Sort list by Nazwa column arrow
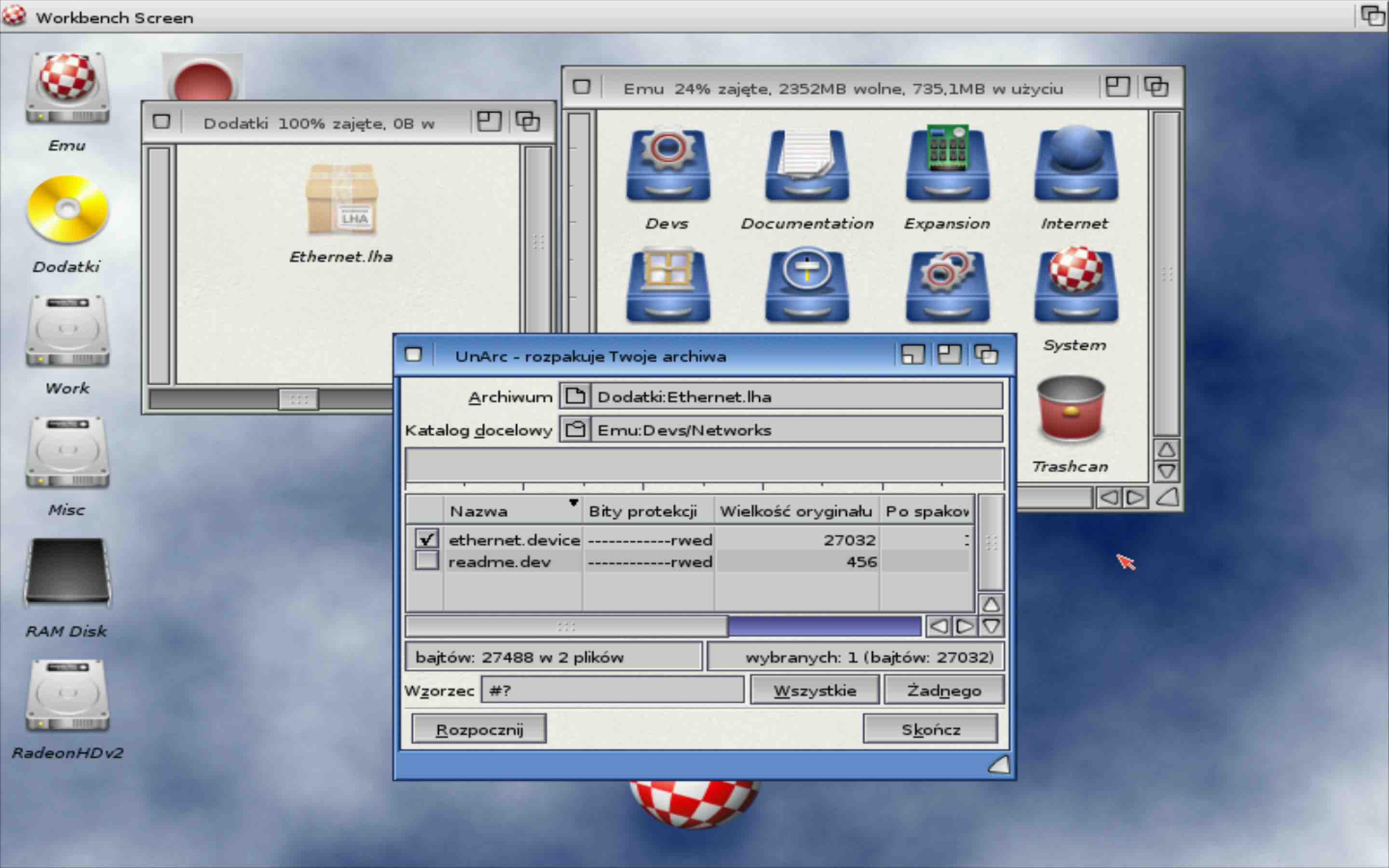This screenshot has height=868, width=1389. [573, 503]
